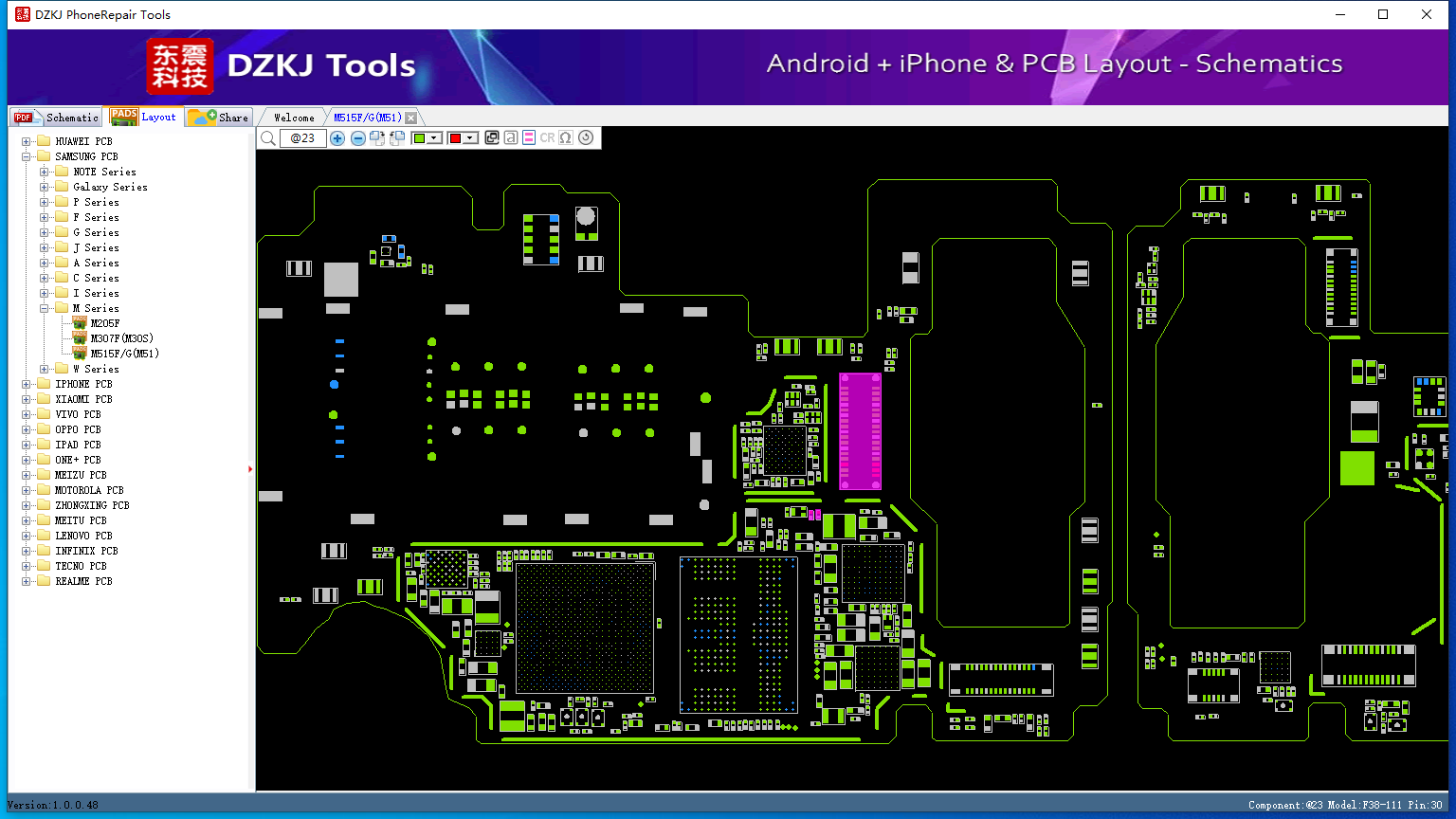1456x819 pixels.
Task: Click the green color swatch
Action: pyautogui.click(x=419, y=138)
